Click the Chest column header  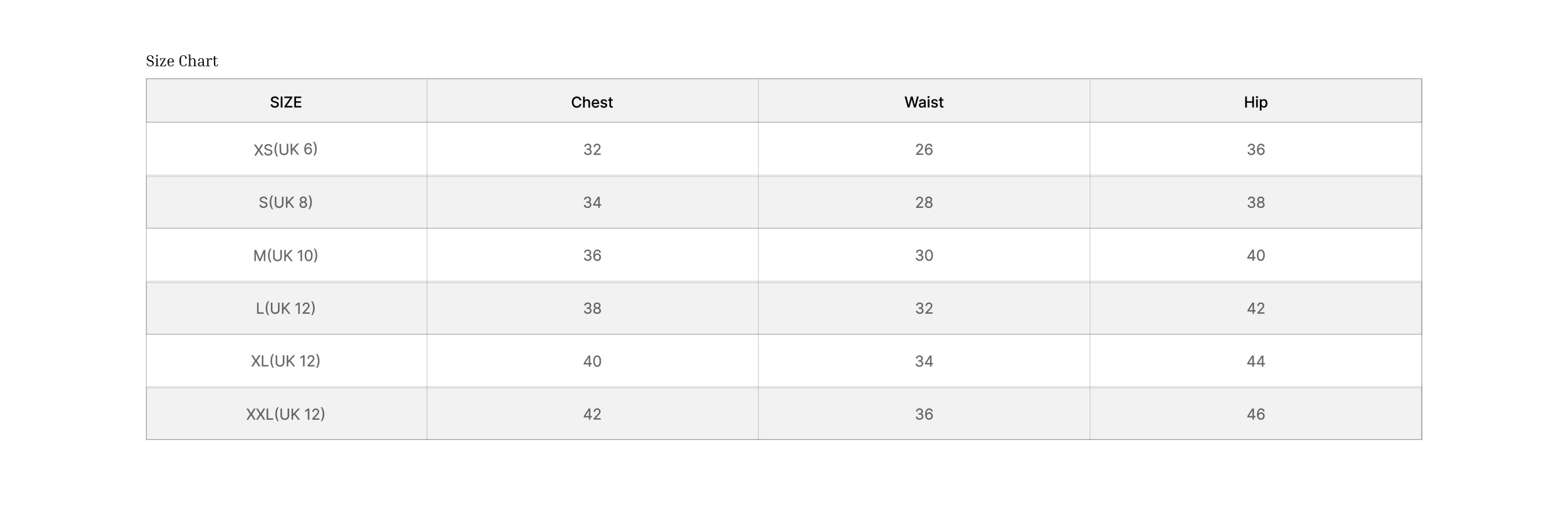(592, 102)
